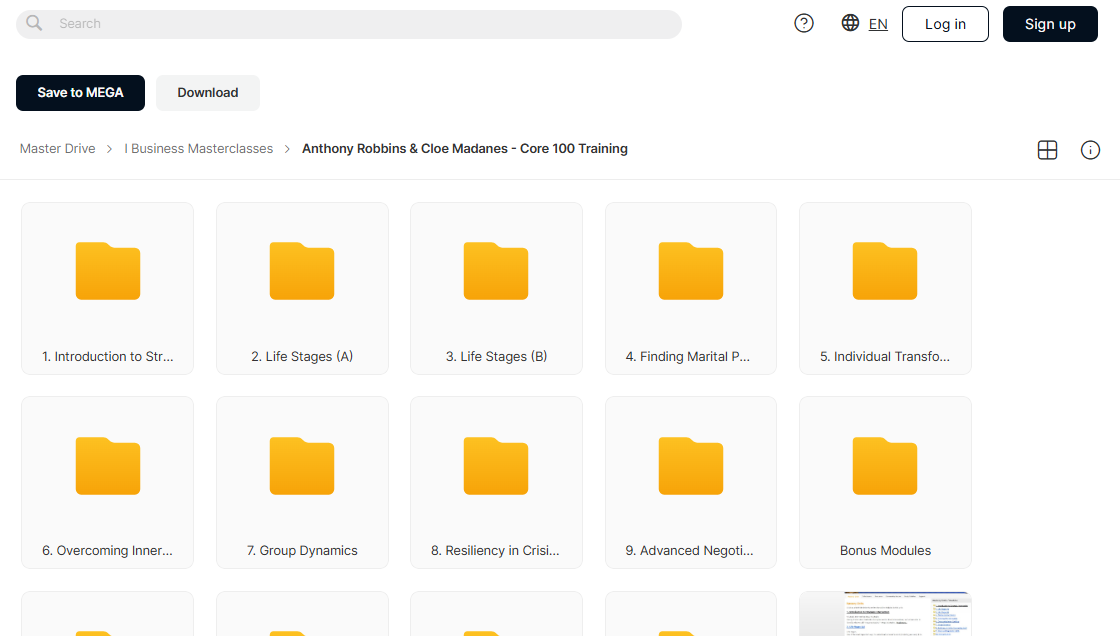This screenshot has width=1120, height=636.
Task: Click the globe language icon
Action: coord(850,23)
